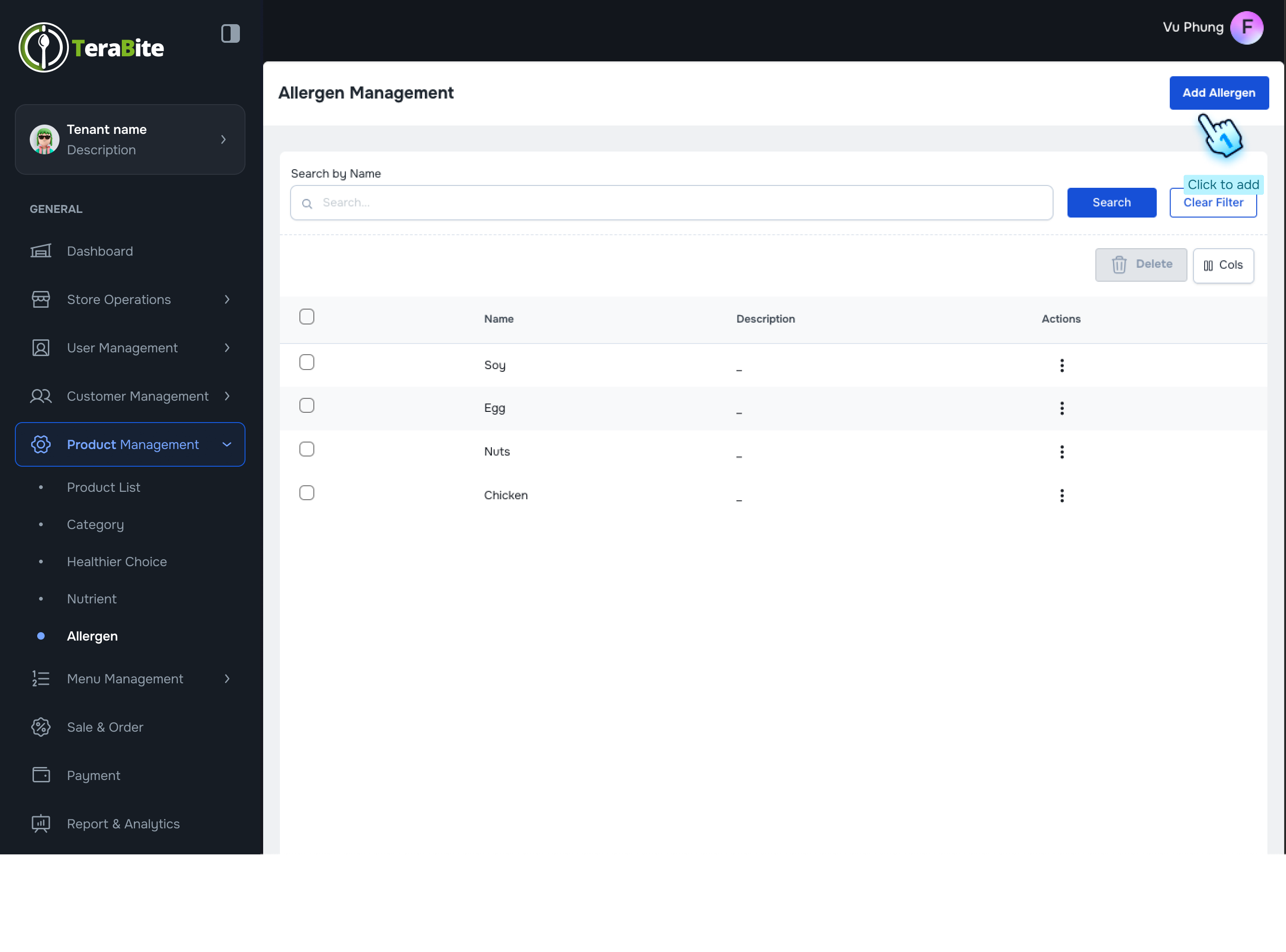Tick the select-all checkbox in table header

307,317
